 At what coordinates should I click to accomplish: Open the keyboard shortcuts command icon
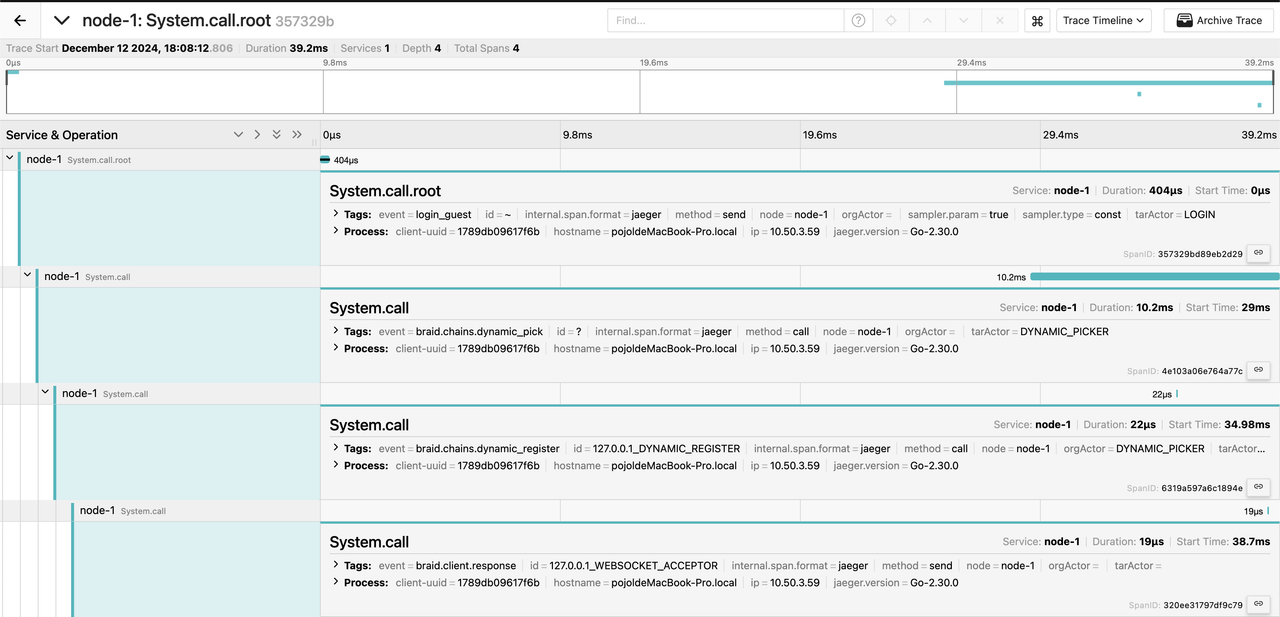click(1037, 20)
